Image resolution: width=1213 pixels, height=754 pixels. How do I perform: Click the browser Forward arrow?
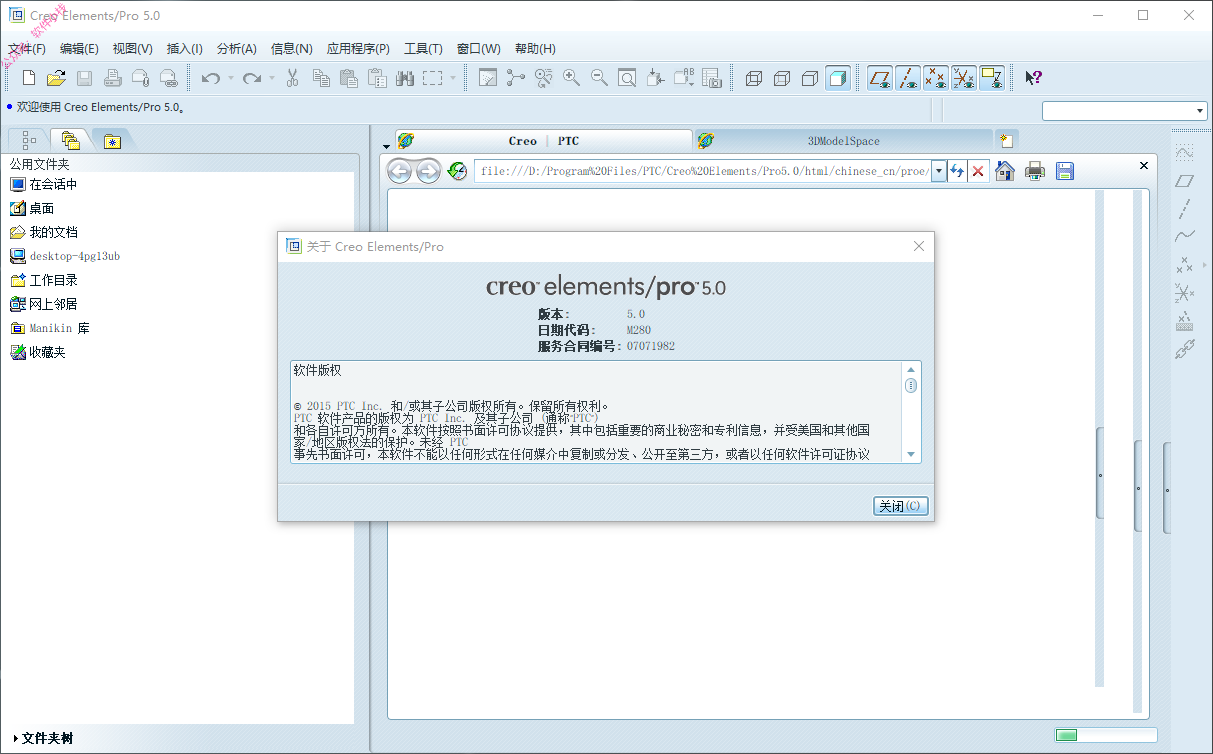pyautogui.click(x=428, y=171)
